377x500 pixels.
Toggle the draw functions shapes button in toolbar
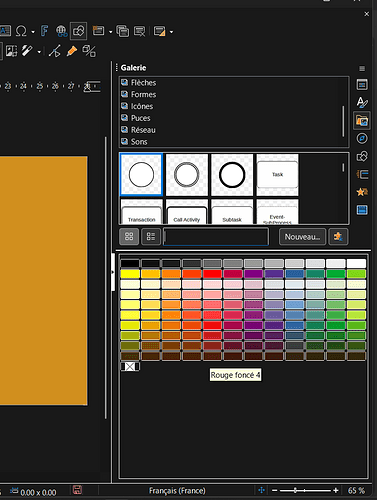coord(79,31)
